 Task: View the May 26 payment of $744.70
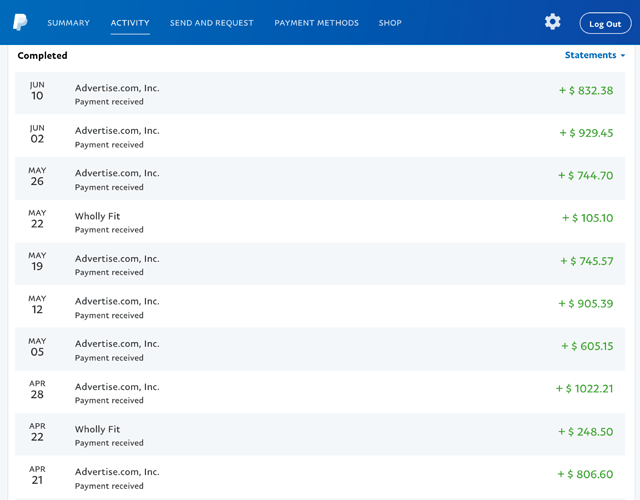[320, 178]
